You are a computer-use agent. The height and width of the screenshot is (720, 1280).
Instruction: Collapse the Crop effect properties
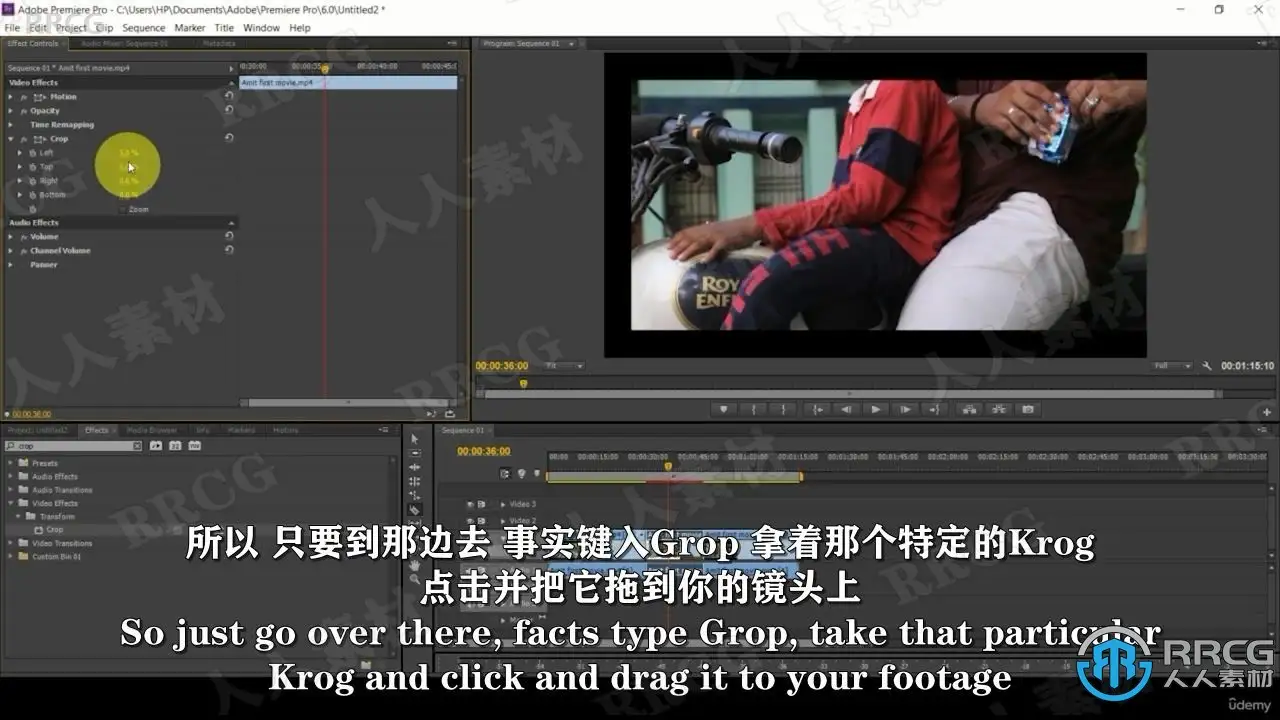pyautogui.click(x=11, y=139)
